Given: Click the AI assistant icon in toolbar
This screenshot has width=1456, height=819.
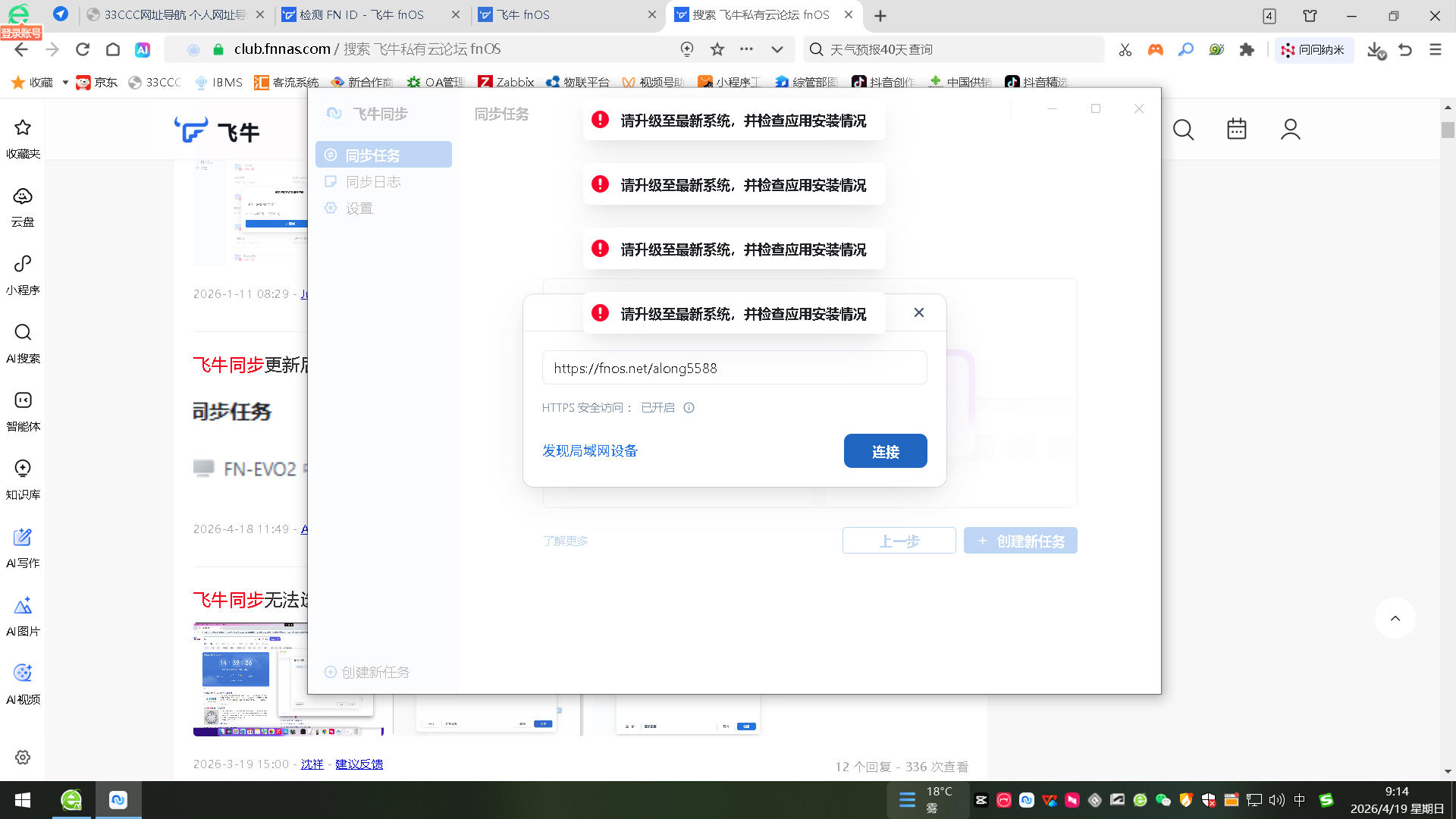Looking at the screenshot, I should (143, 49).
